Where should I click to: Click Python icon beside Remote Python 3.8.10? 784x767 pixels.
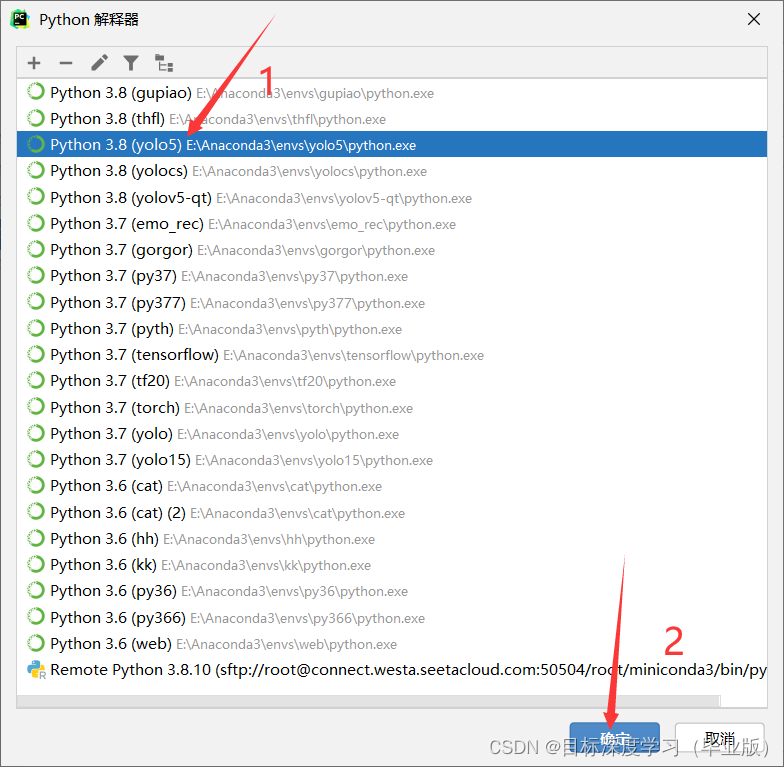pos(36,670)
